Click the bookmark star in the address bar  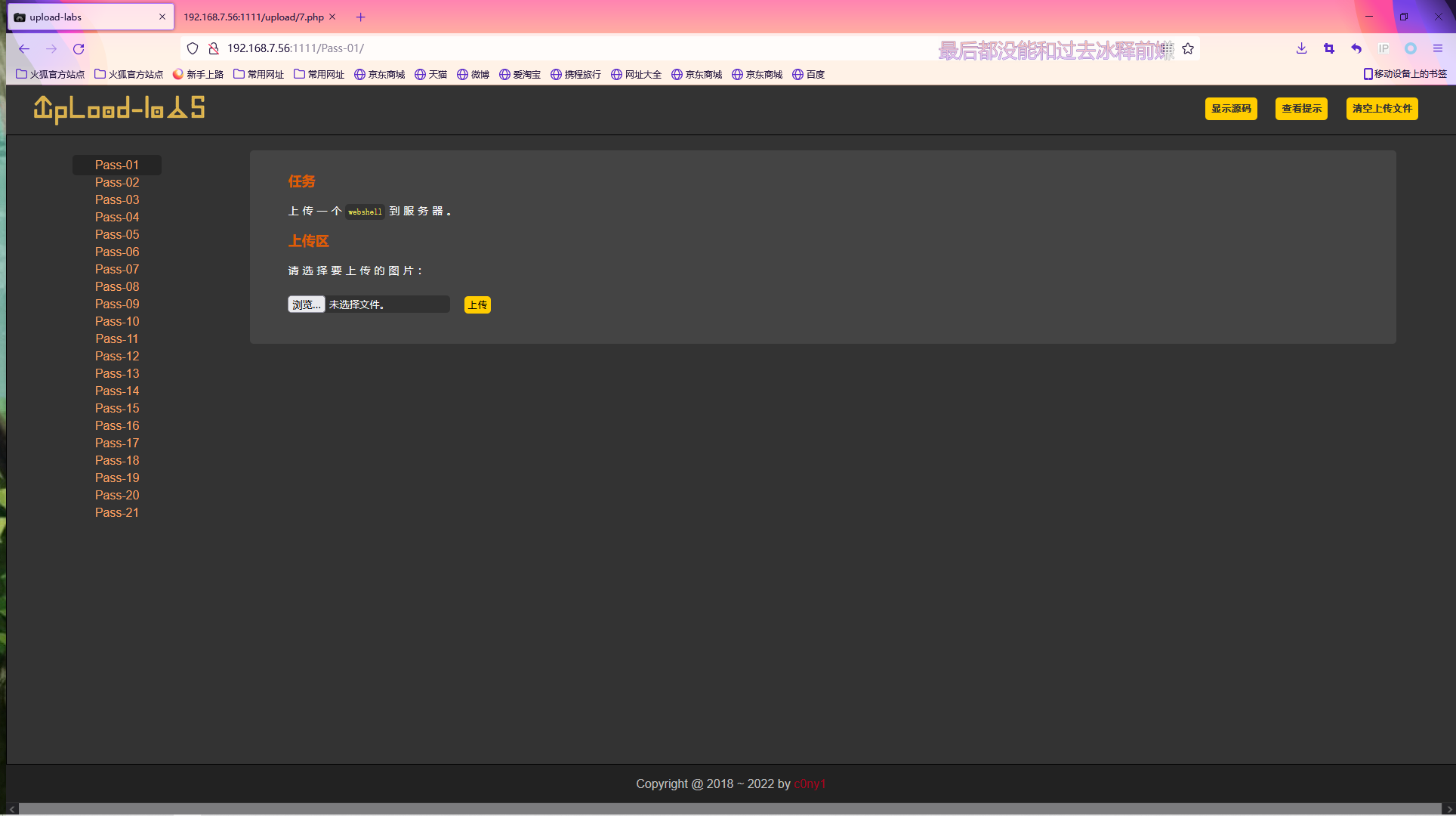(1187, 48)
